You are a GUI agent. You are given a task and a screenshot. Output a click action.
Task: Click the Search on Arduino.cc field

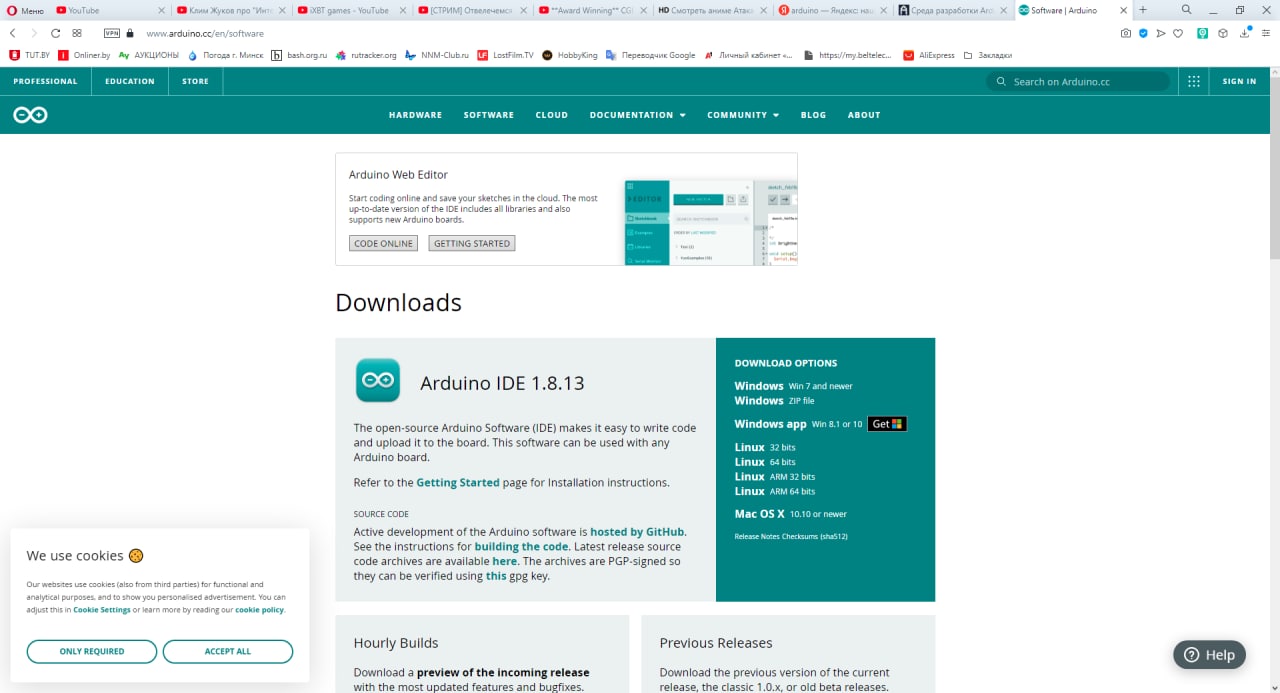(x=1077, y=81)
